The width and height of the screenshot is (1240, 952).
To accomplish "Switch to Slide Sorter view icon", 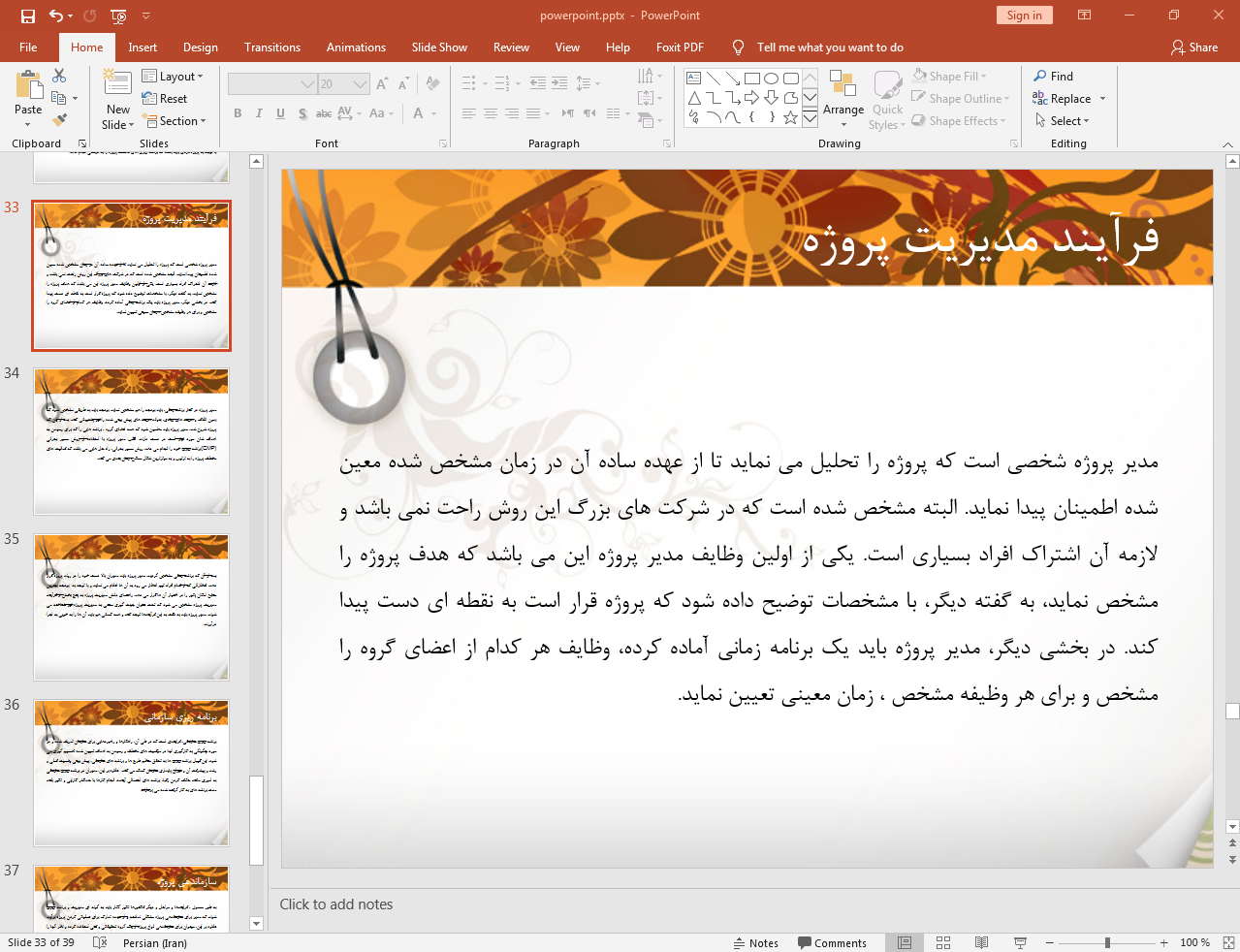I will [943, 943].
